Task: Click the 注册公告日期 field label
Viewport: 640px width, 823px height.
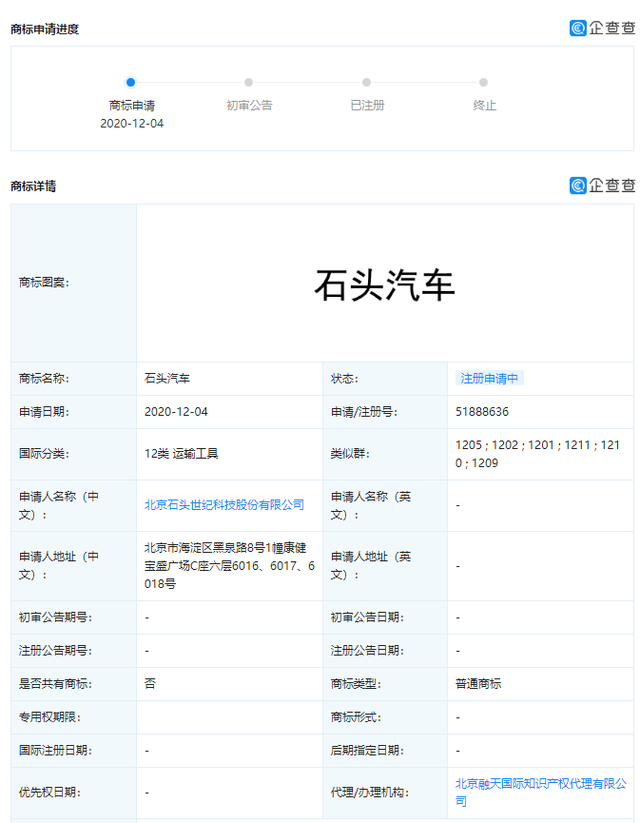Action: point(367,650)
